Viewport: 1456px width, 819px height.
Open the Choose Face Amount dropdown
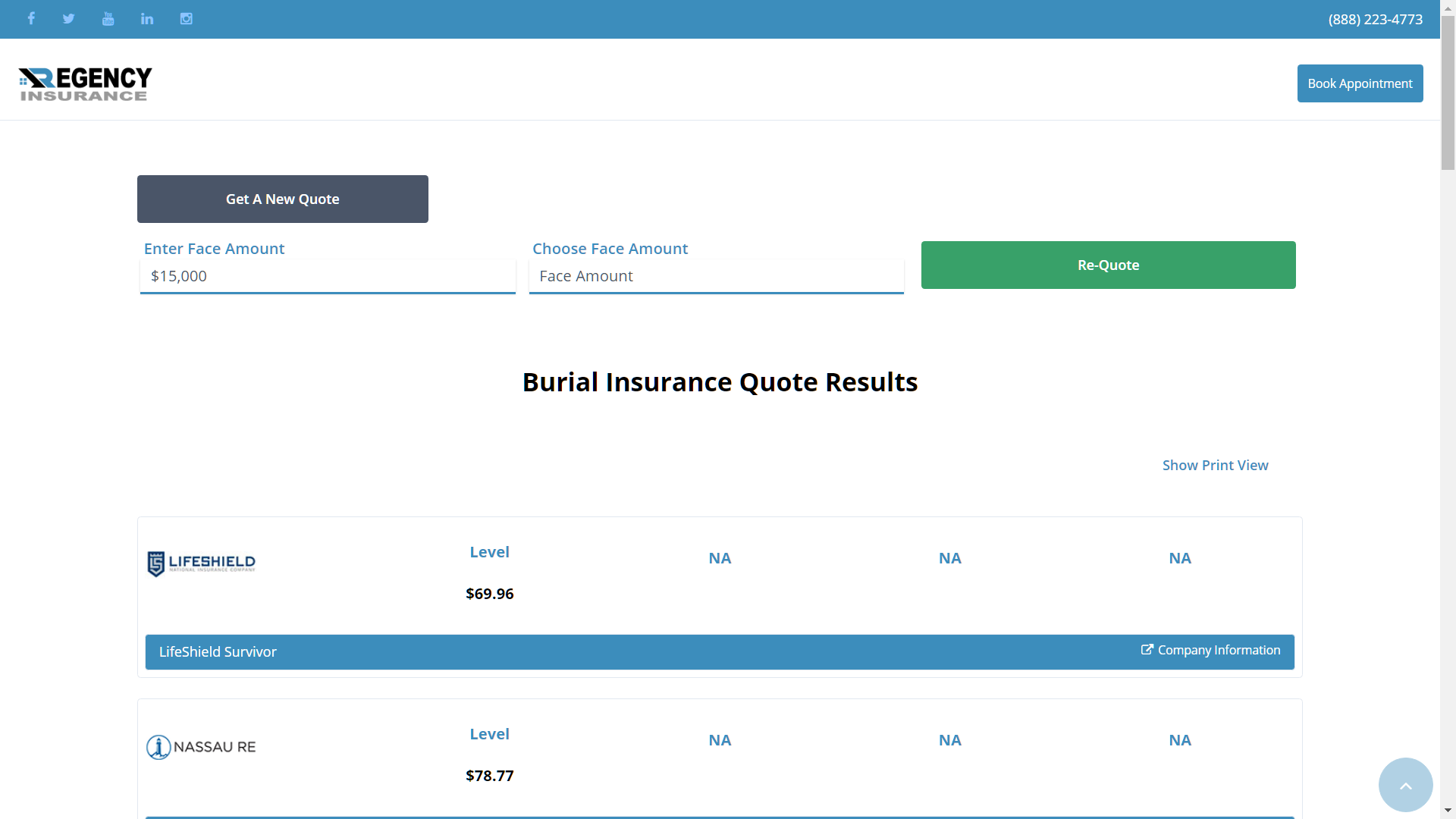[716, 276]
